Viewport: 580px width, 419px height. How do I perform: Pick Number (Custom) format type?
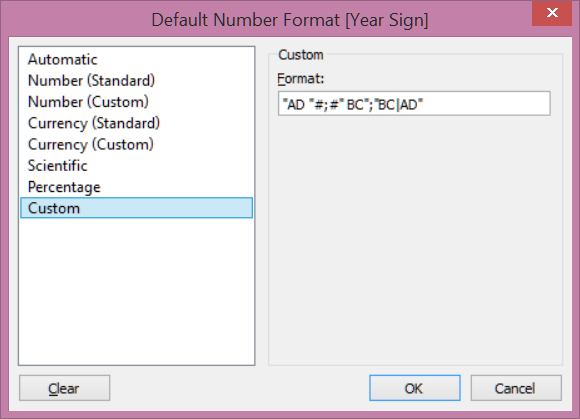tap(136, 102)
